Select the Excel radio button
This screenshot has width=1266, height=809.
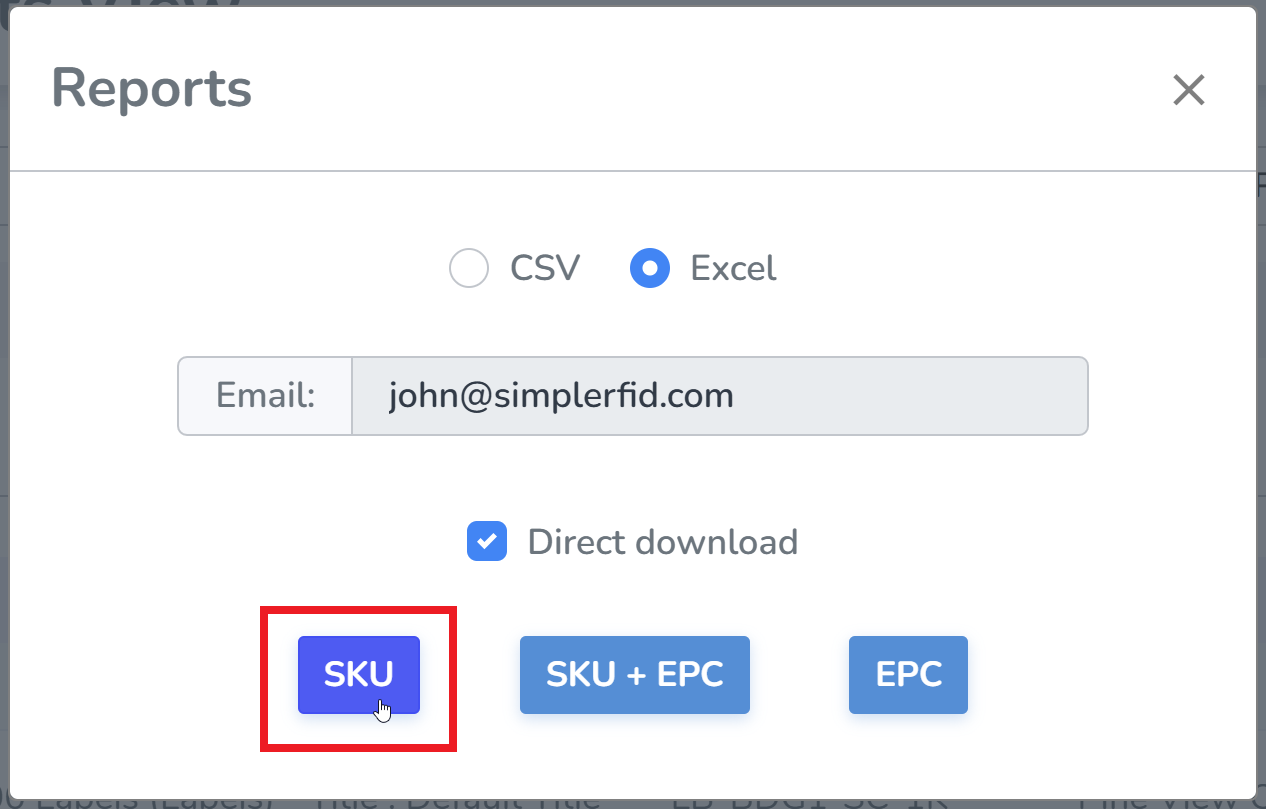650,269
